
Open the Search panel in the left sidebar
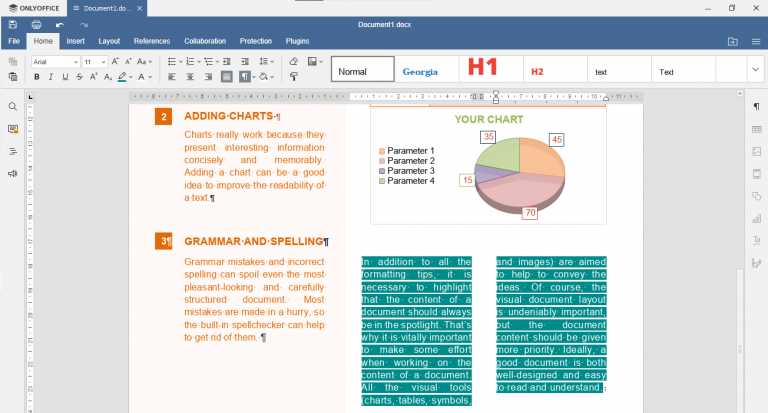[x=13, y=107]
